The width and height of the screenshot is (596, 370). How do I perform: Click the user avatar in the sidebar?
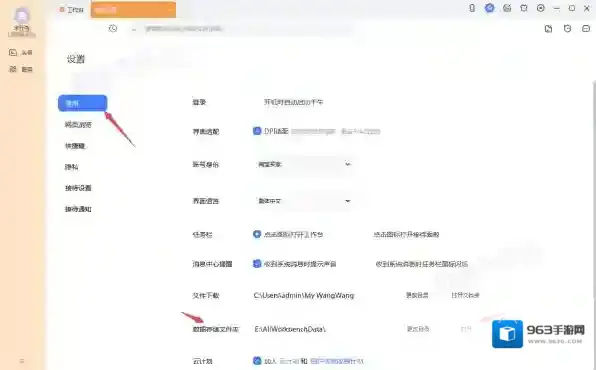pos(22,16)
